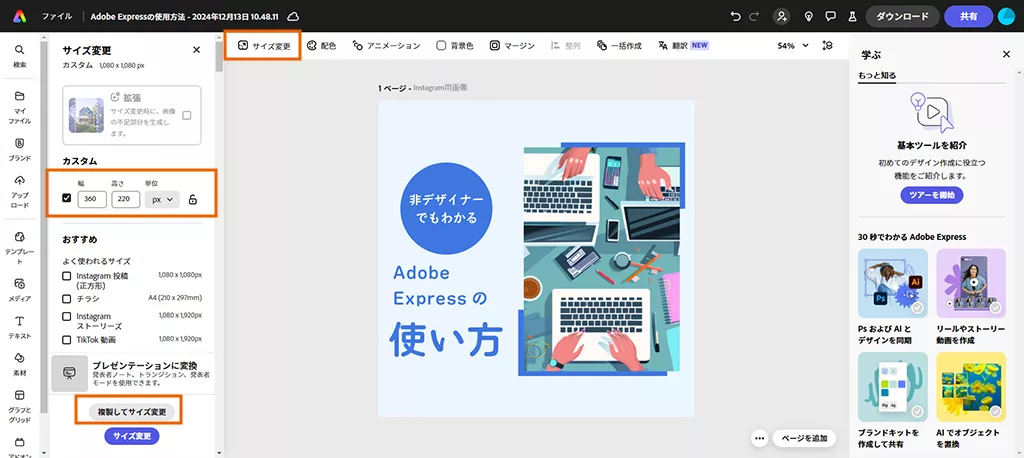Close the 学ぶ panel

pos(1006,55)
